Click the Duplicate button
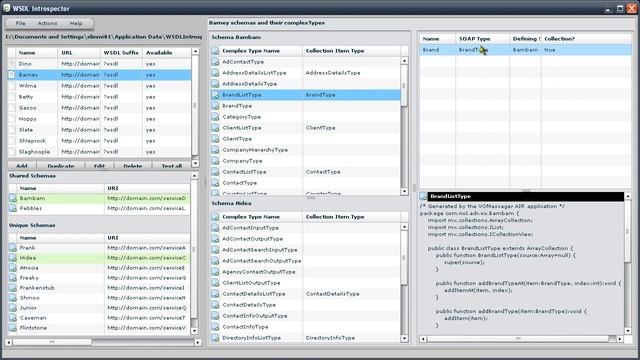Image resolution: width=640 pixels, height=360 pixels. [x=61, y=166]
